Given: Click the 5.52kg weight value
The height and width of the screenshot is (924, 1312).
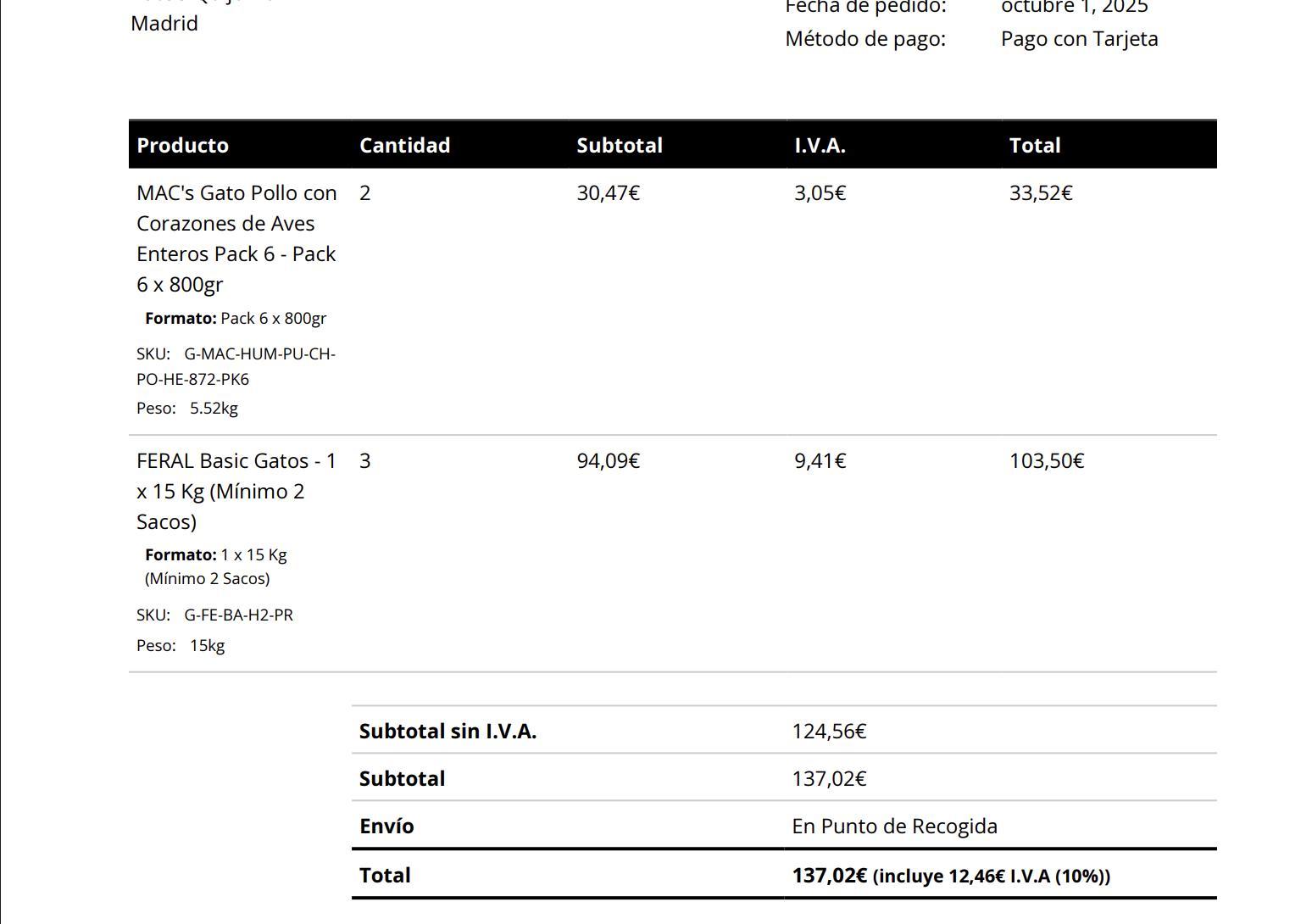Looking at the screenshot, I should pos(214,408).
